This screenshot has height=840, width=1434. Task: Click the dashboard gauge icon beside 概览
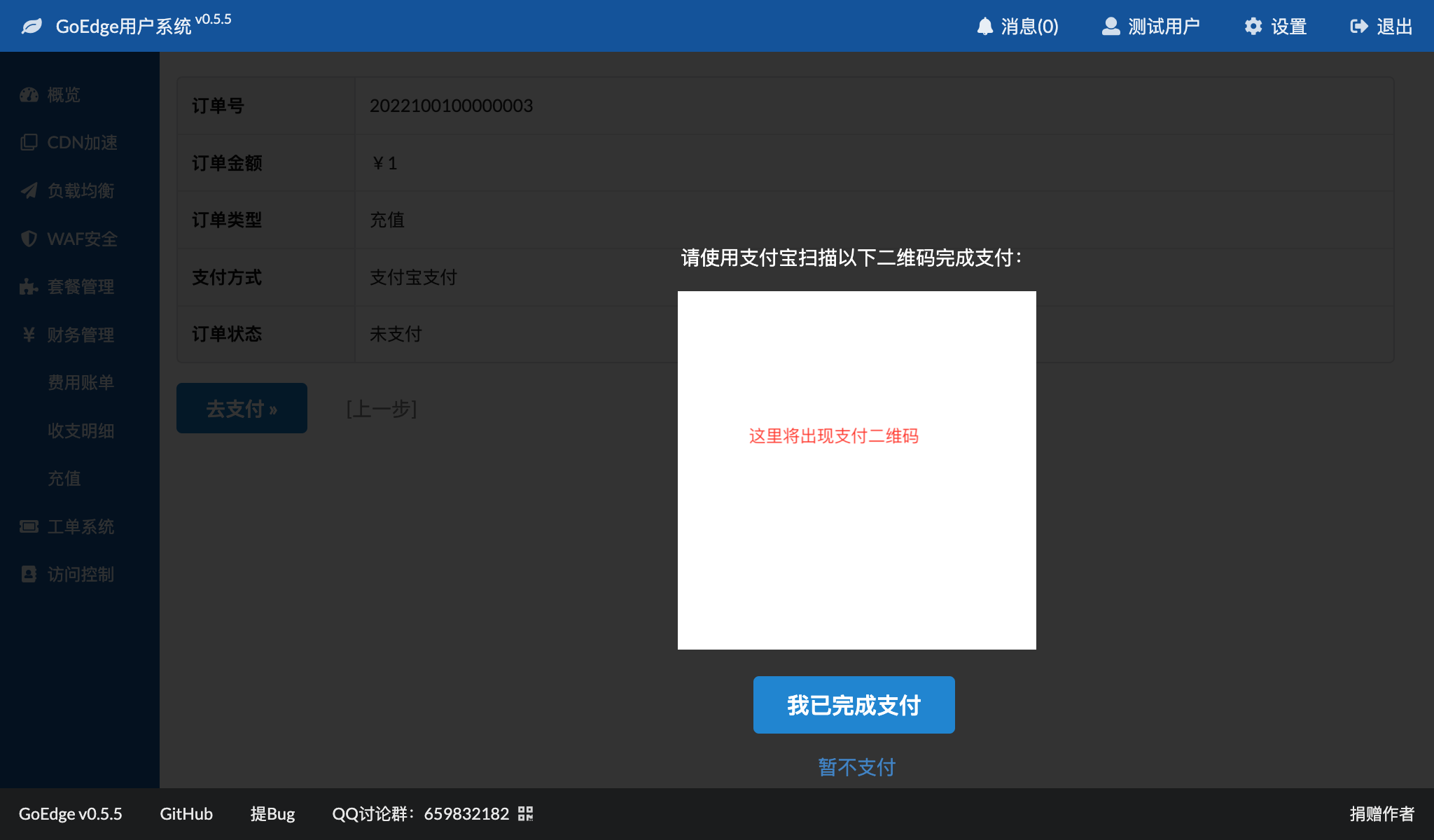29,94
